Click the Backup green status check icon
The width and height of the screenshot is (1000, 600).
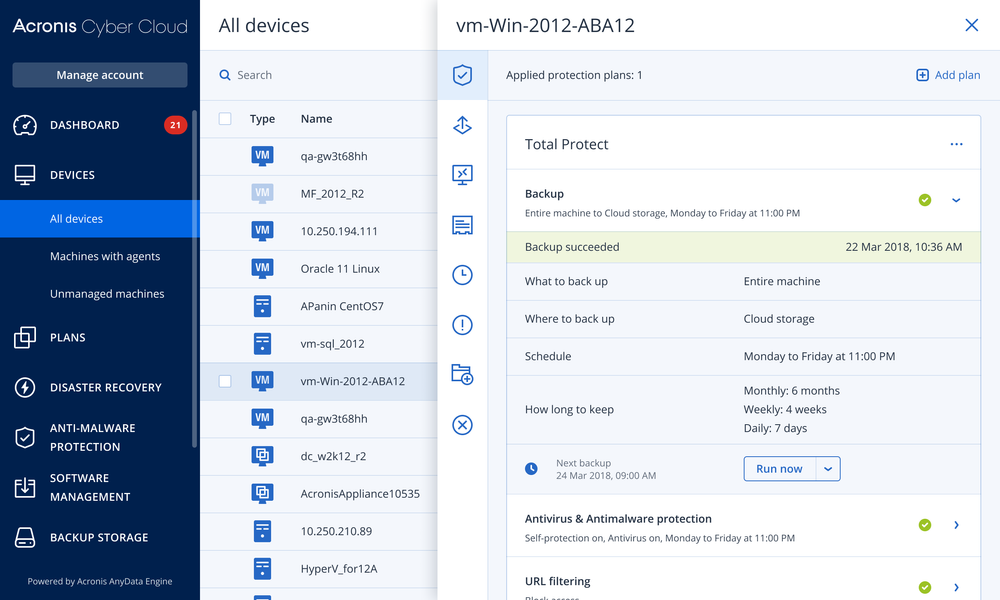pyautogui.click(x=925, y=200)
